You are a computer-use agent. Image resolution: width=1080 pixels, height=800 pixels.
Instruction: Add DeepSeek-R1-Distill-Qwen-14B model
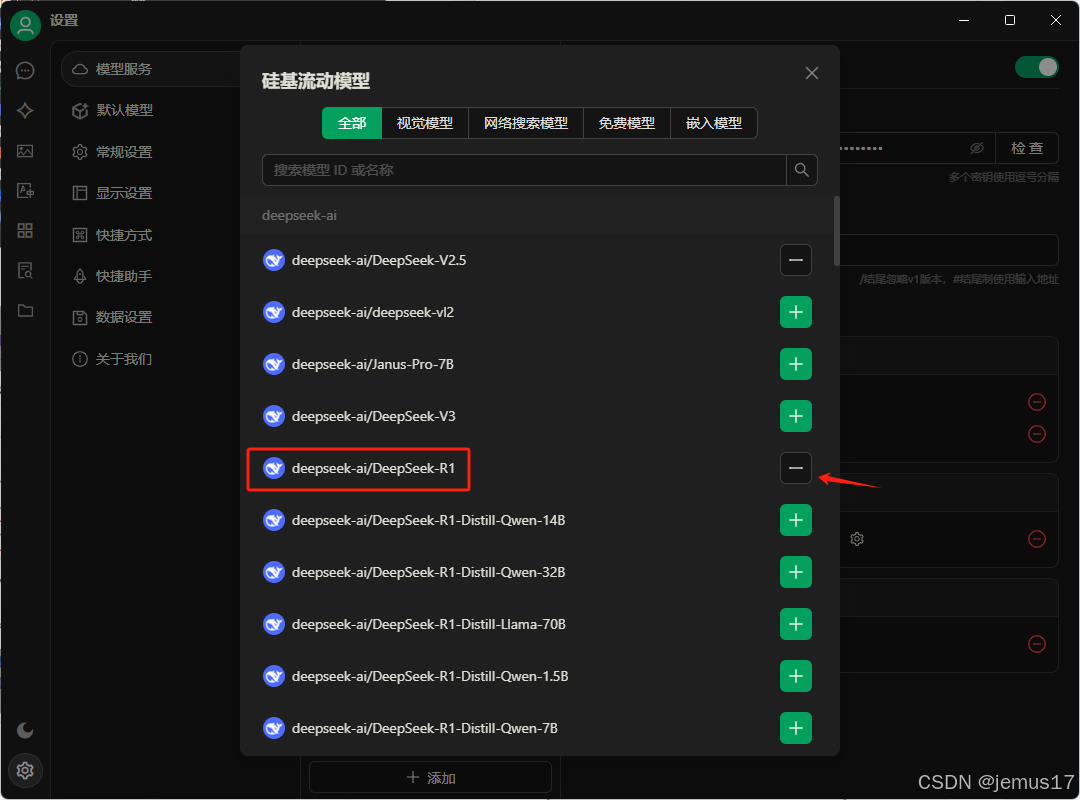pos(796,520)
